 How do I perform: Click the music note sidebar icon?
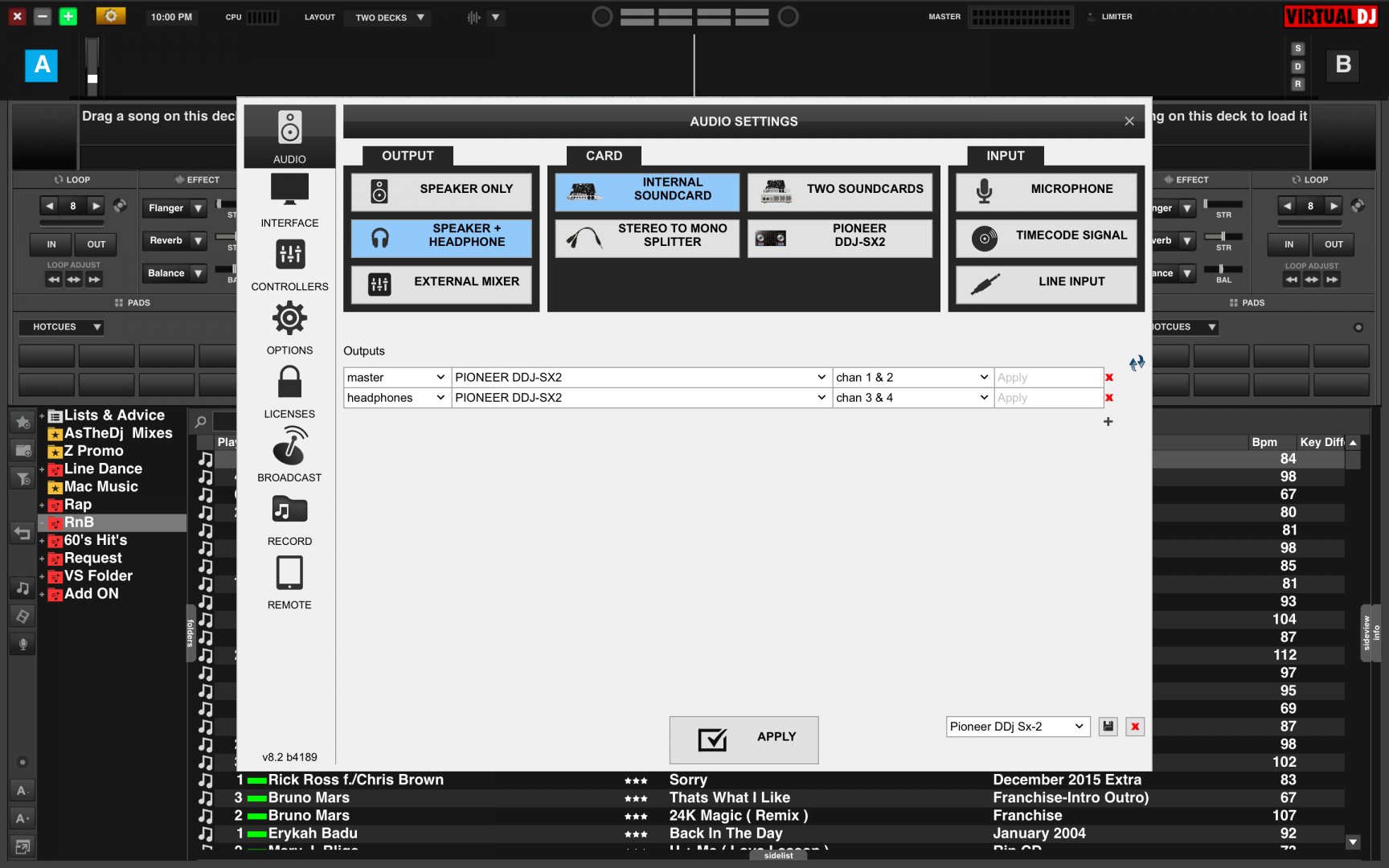point(23,588)
